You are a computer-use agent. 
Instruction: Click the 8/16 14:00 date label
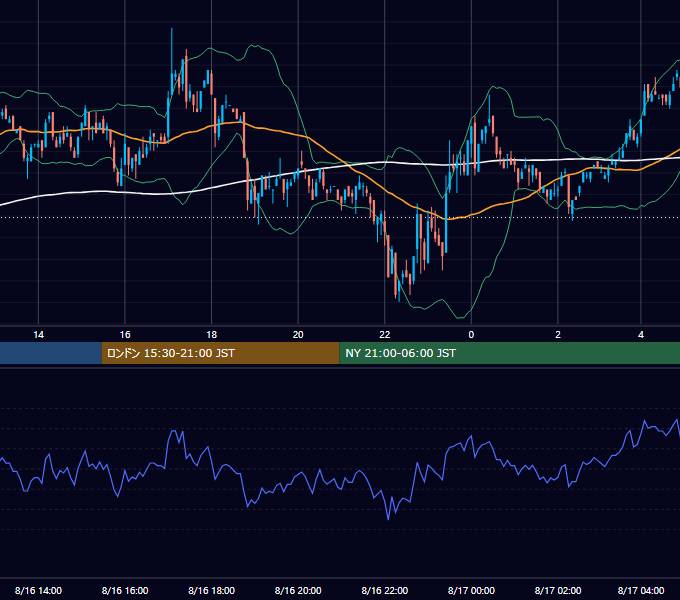click(38, 590)
